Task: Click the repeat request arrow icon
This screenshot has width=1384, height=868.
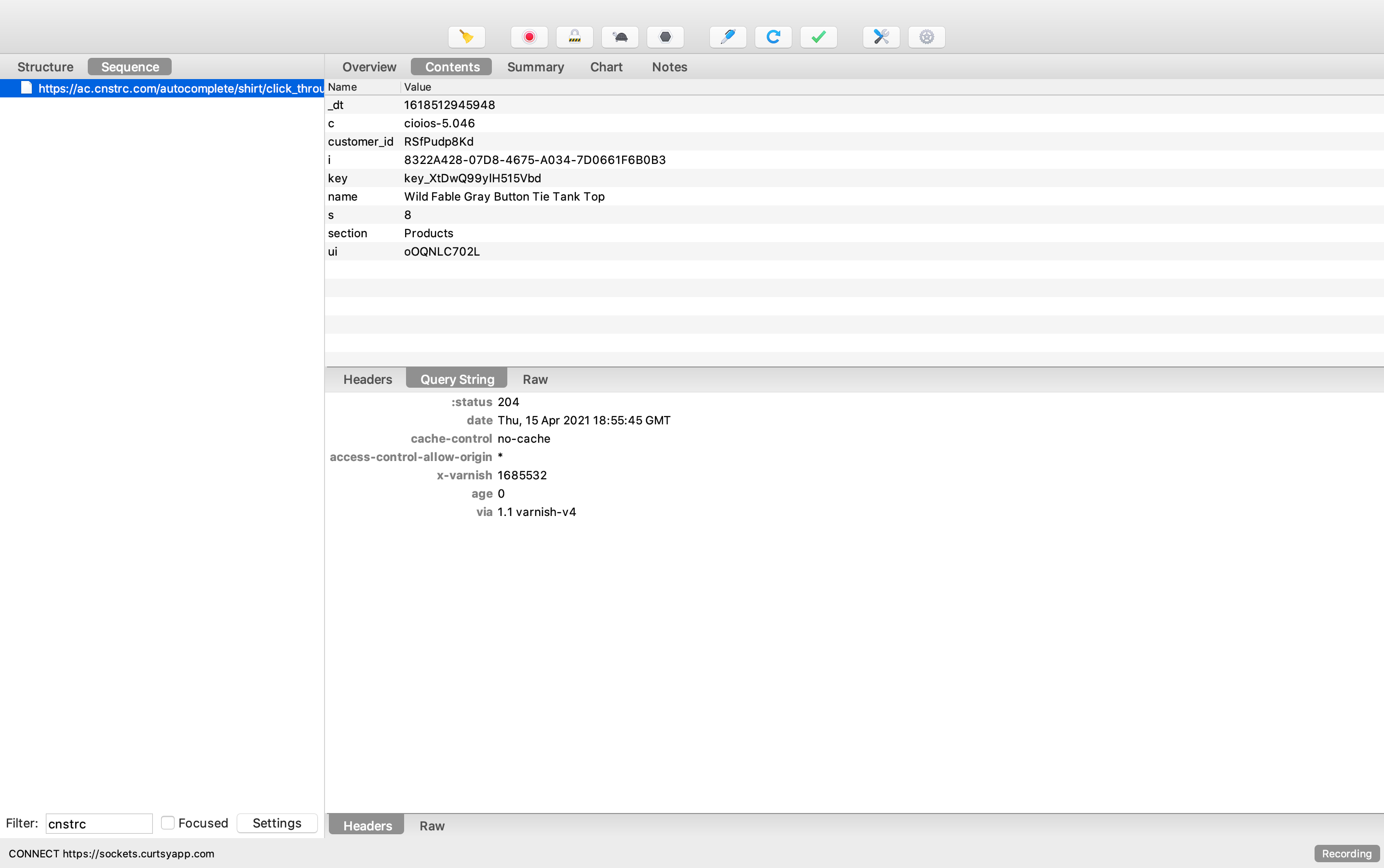Action: point(773,37)
